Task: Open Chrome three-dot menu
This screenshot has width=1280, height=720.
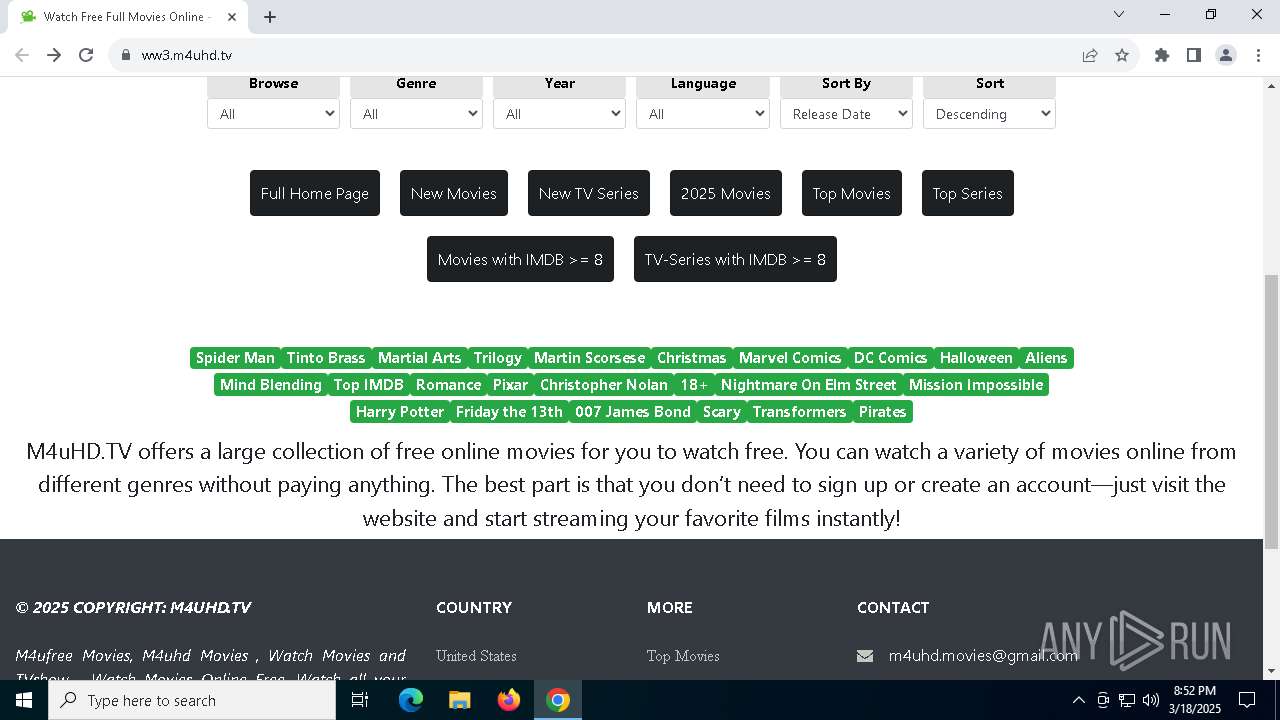Action: coord(1258,55)
